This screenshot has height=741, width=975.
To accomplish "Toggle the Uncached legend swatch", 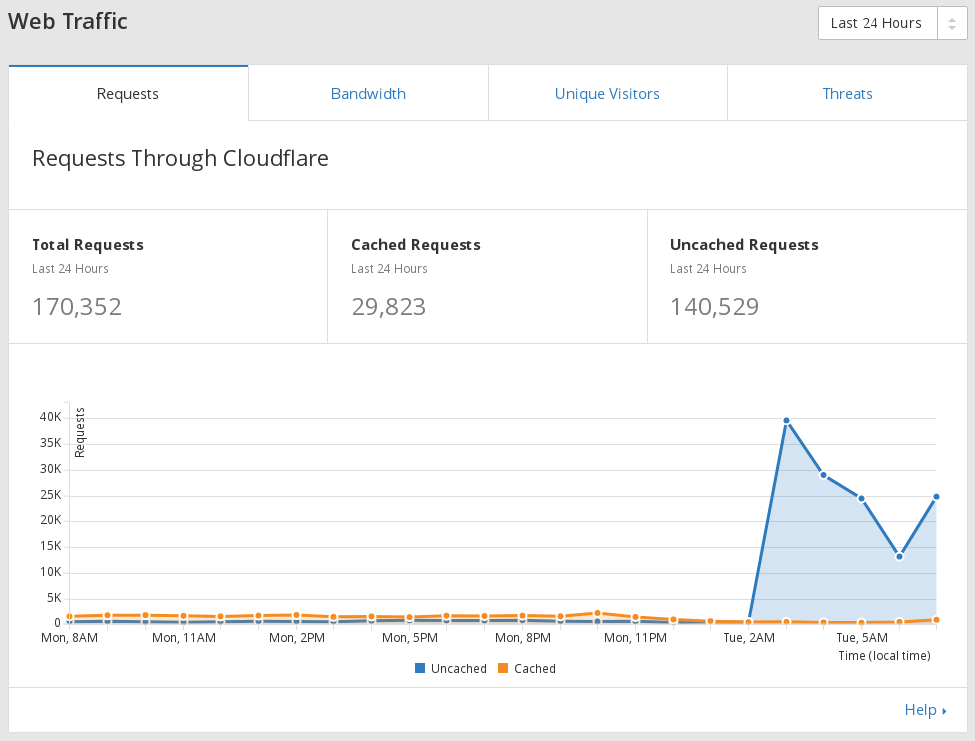I will [x=420, y=668].
